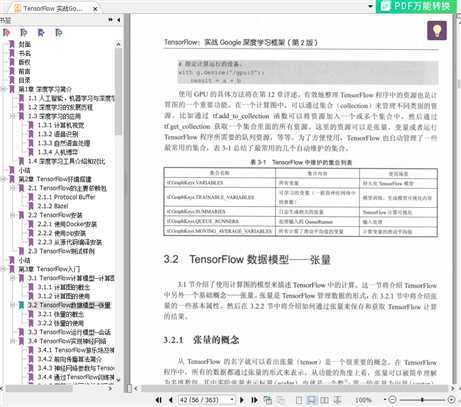Image resolution: width=461 pixels, height=407 pixels.
Task: Go to the first page
Action: [x=159, y=400]
